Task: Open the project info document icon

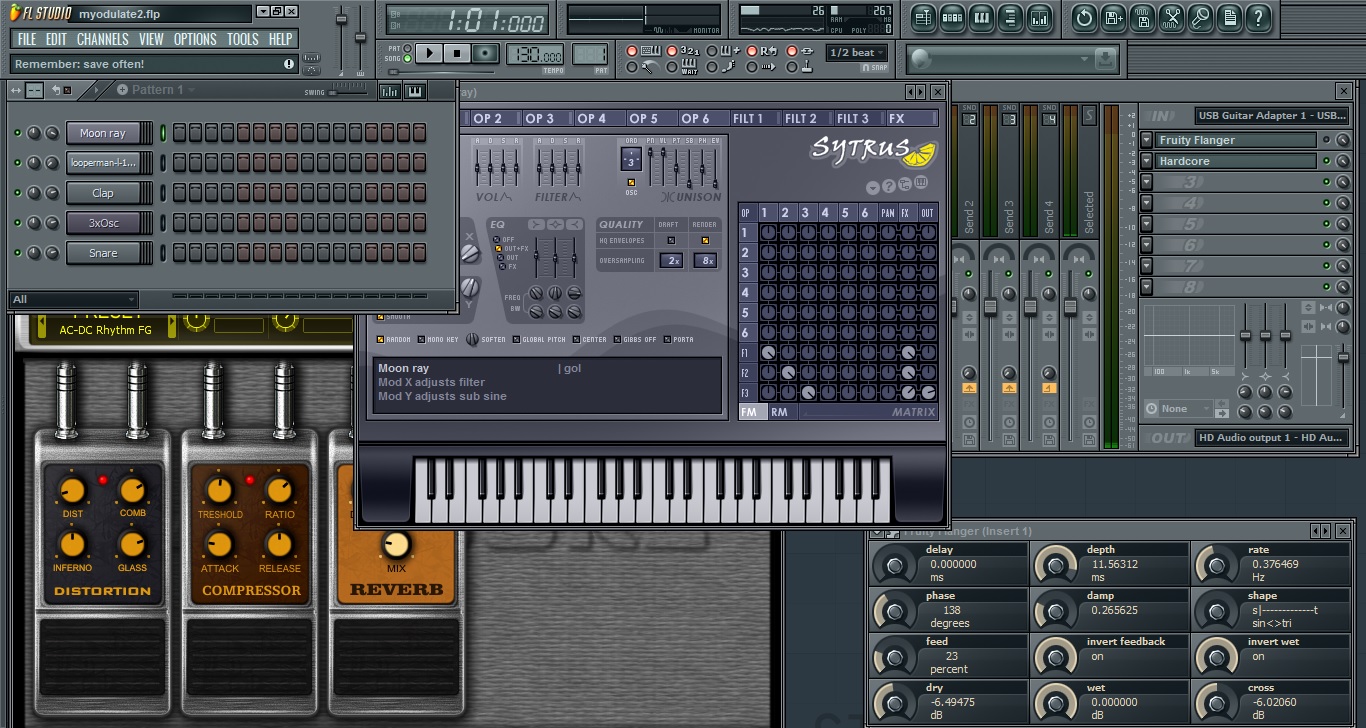Action: pyautogui.click(x=1229, y=17)
